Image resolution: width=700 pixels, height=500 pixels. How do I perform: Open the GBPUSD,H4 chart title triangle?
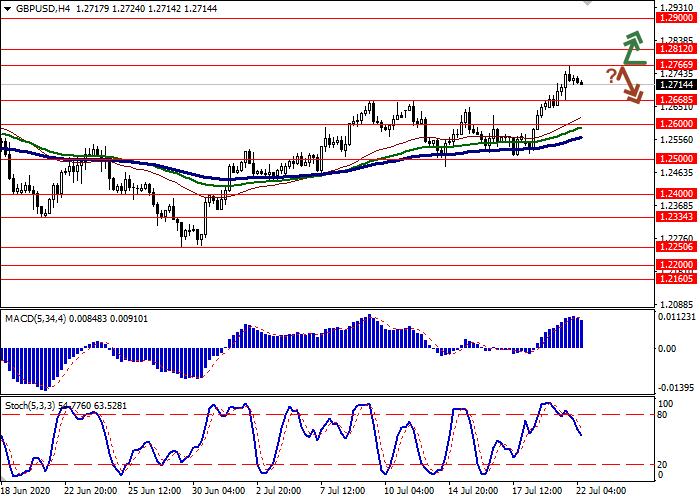coord(7,7)
